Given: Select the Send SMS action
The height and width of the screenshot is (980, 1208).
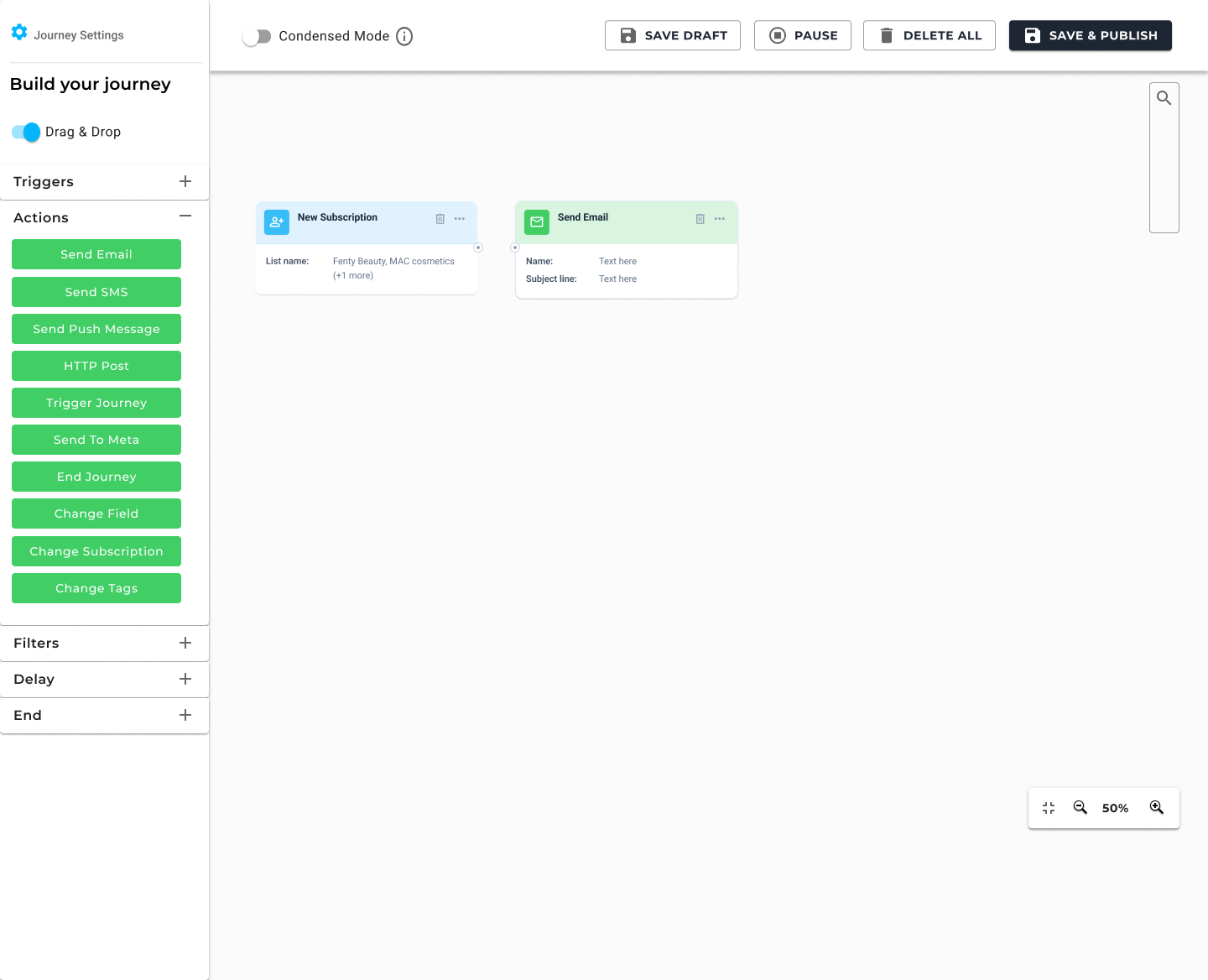Looking at the screenshot, I should coord(96,292).
